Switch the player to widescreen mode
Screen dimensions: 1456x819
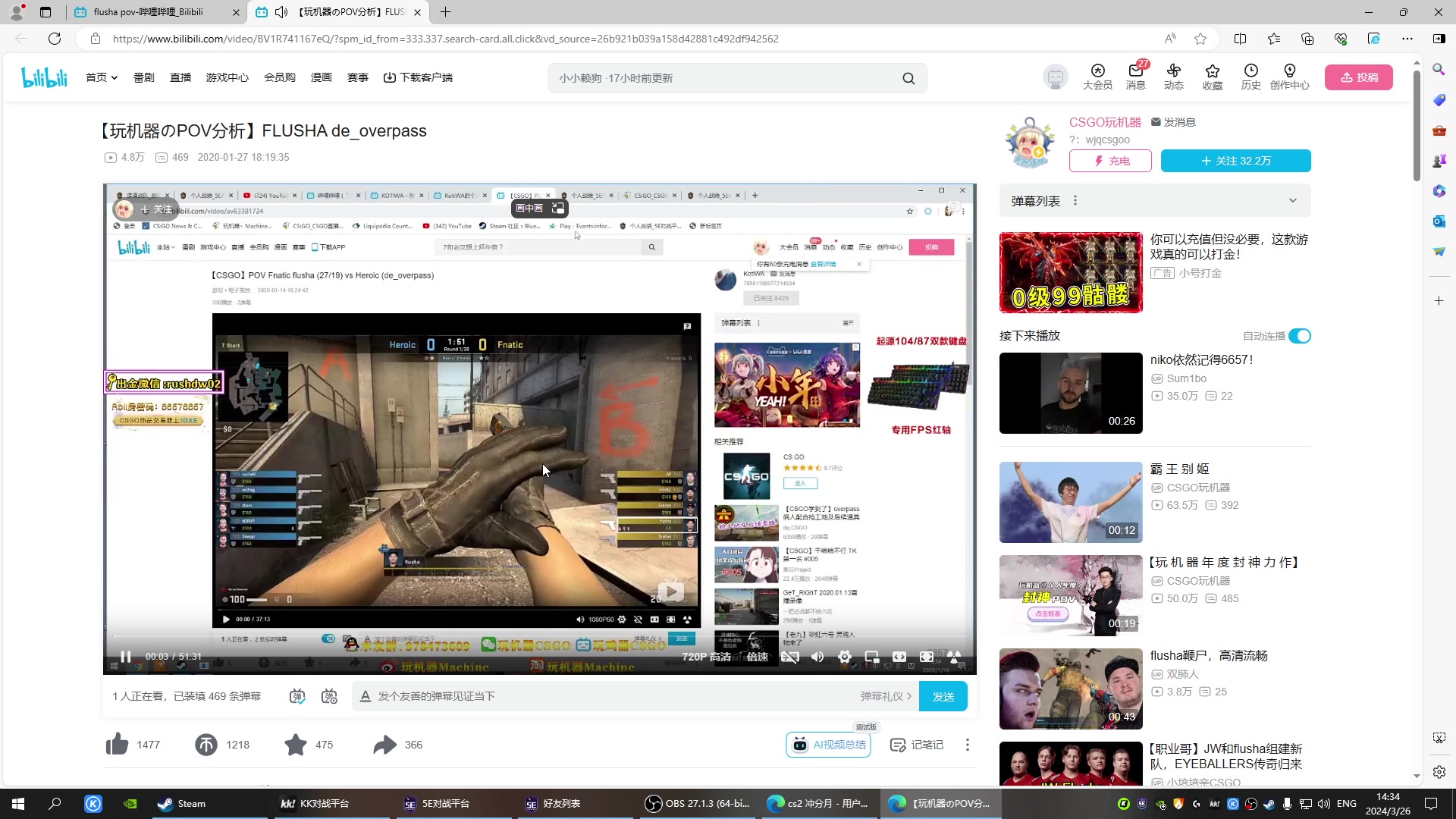click(899, 657)
